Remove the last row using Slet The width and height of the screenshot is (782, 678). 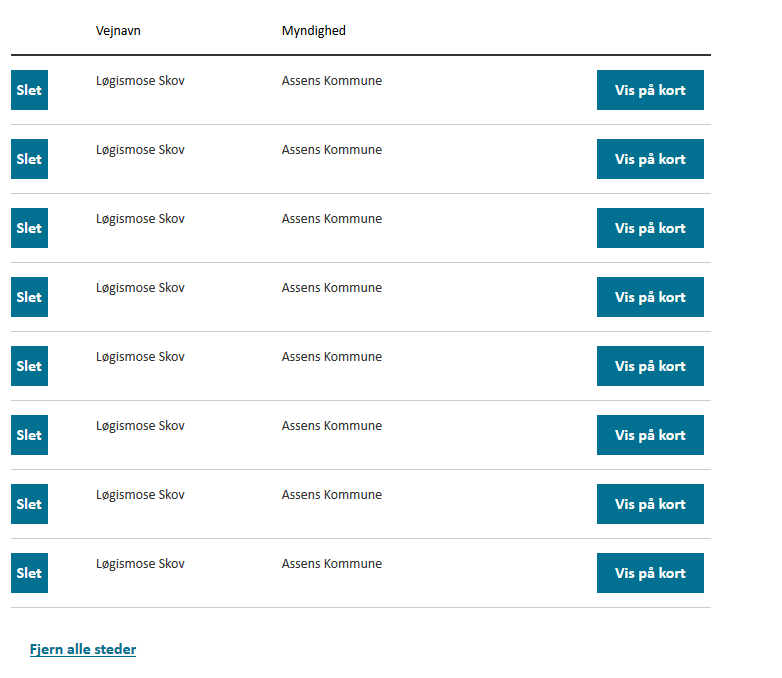click(29, 573)
